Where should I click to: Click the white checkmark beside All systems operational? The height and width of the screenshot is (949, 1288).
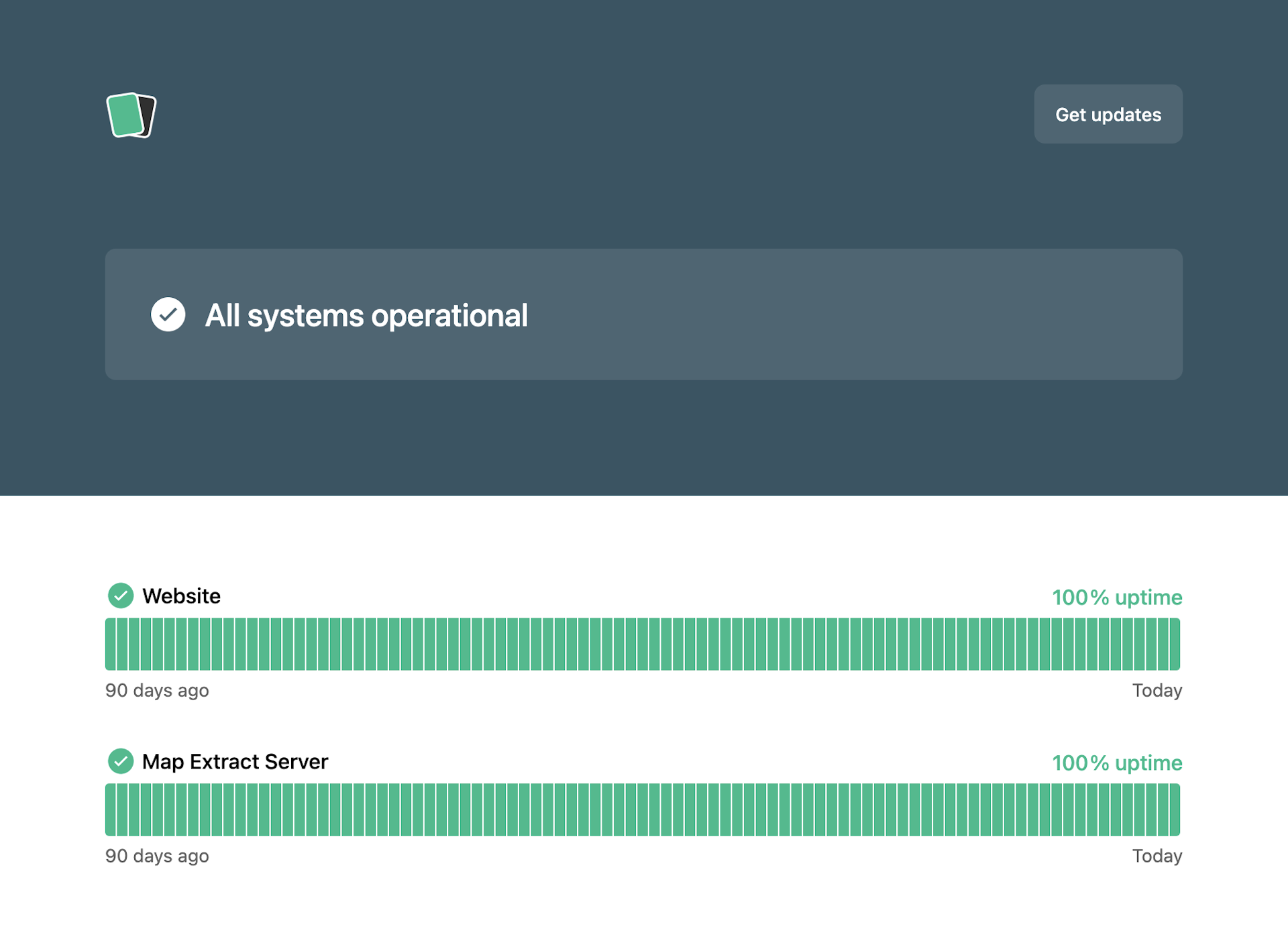168,315
